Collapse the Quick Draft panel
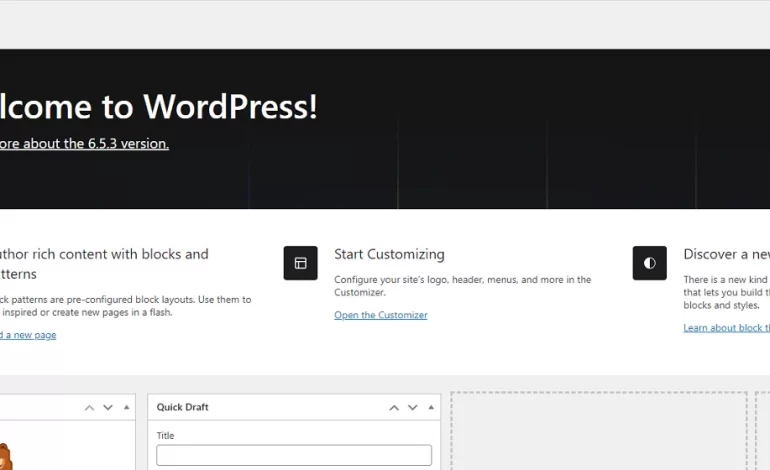The width and height of the screenshot is (770, 470). pyautogui.click(x=431, y=407)
